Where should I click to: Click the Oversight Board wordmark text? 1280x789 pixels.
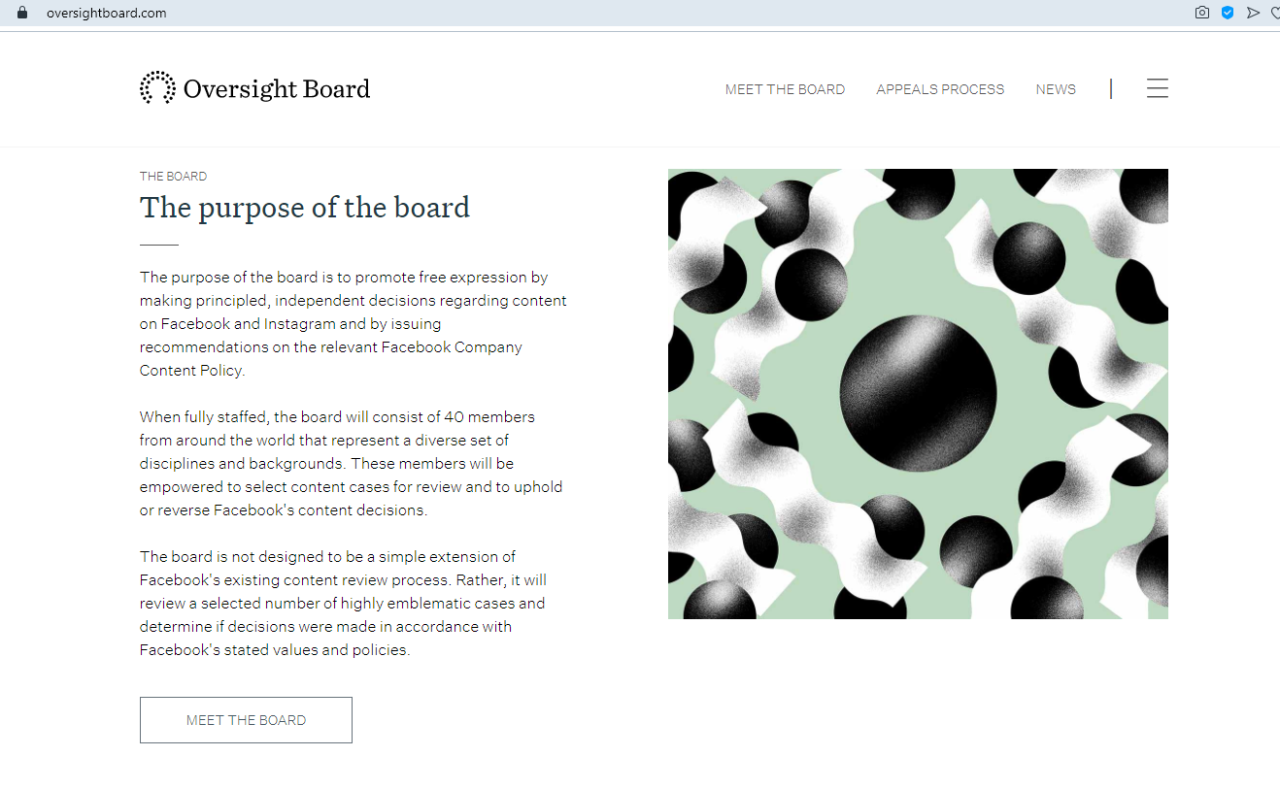(x=276, y=89)
